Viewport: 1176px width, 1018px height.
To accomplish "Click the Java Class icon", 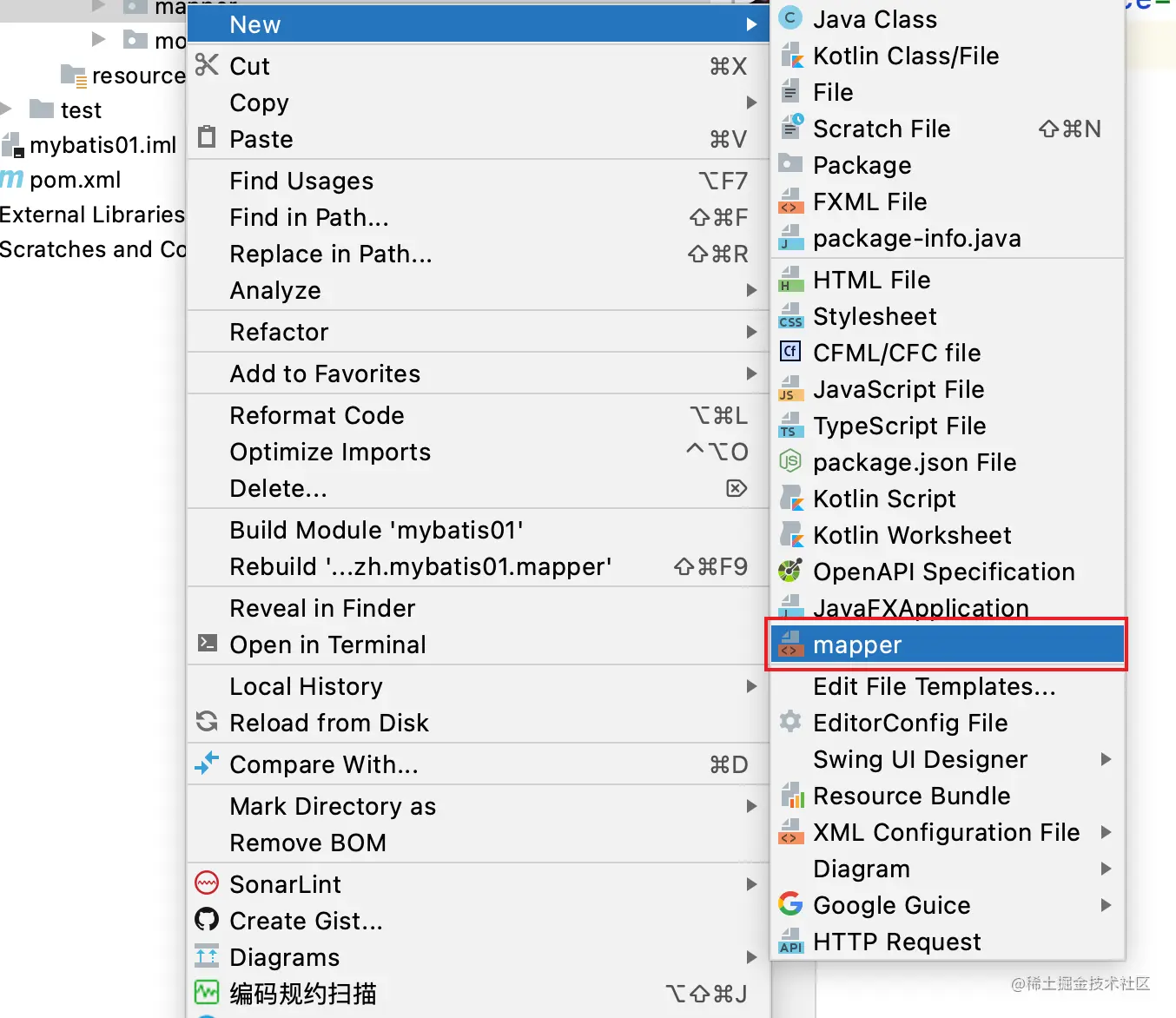I will (x=790, y=18).
